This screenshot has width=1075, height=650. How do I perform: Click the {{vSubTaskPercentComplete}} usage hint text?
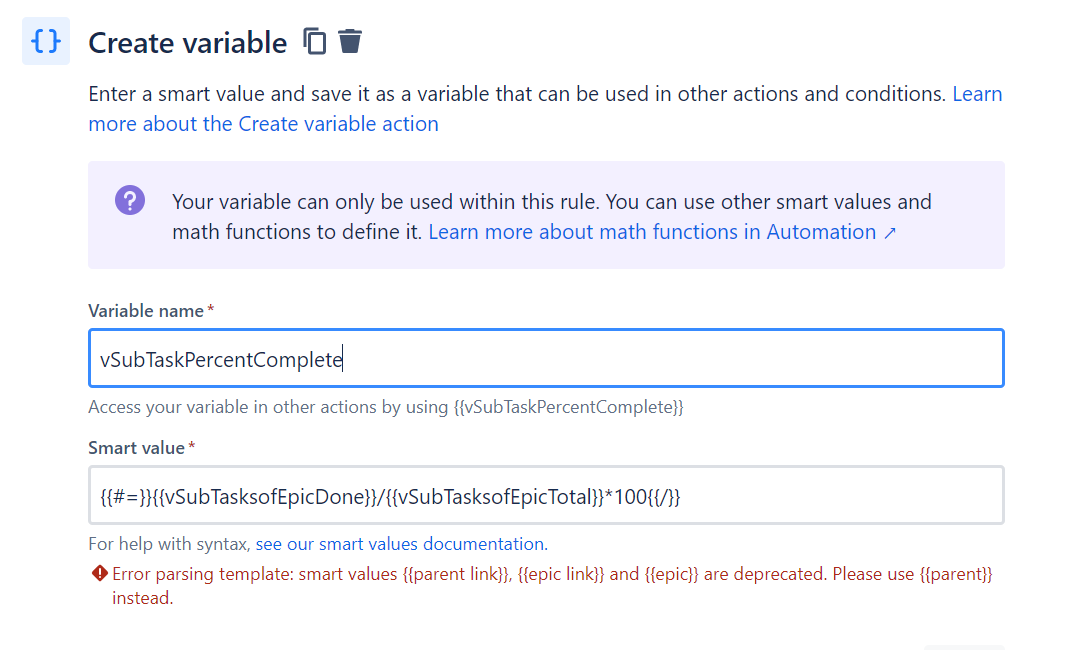point(568,407)
